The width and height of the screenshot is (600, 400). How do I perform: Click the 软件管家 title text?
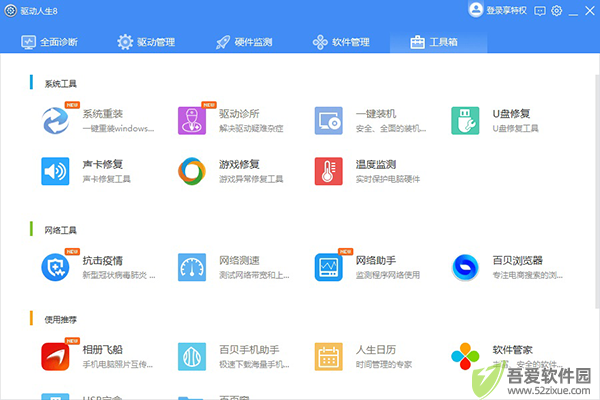(x=512, y=349)
